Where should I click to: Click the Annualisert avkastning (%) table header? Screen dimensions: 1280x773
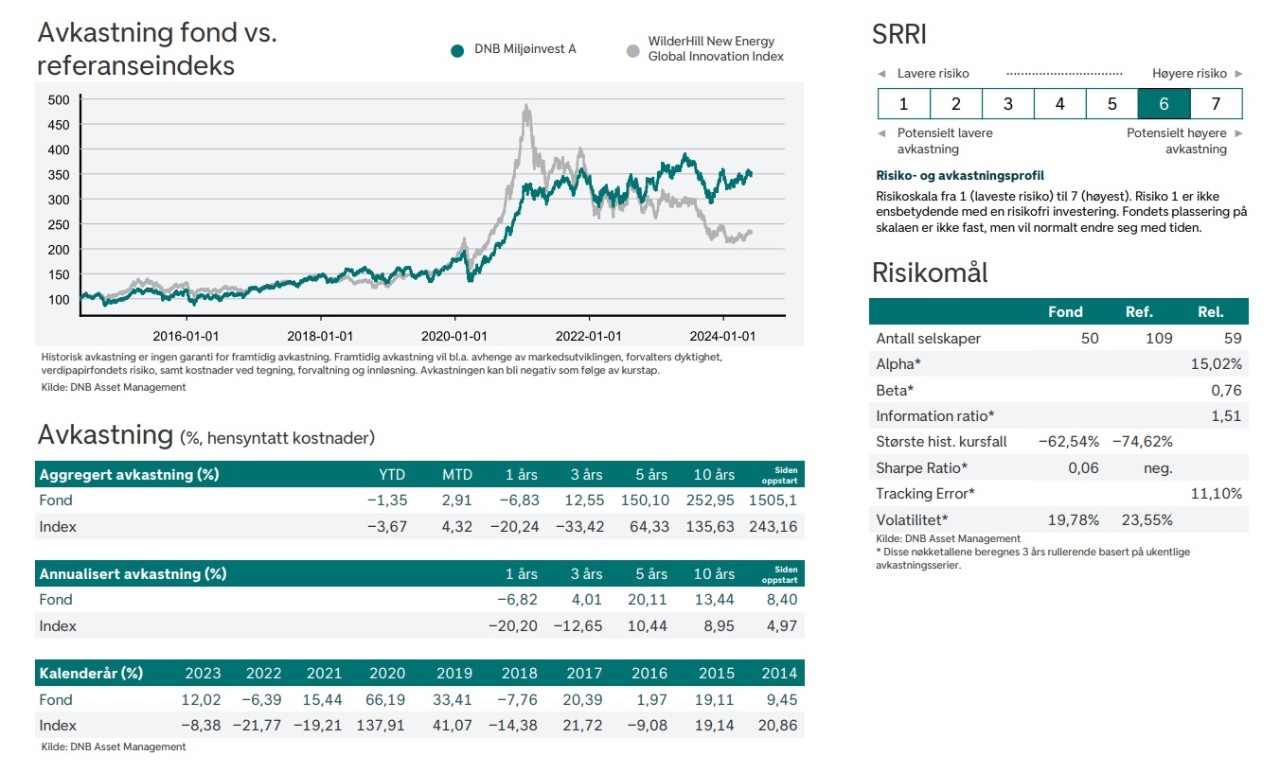pyautogui.click(x=133, y=574)
